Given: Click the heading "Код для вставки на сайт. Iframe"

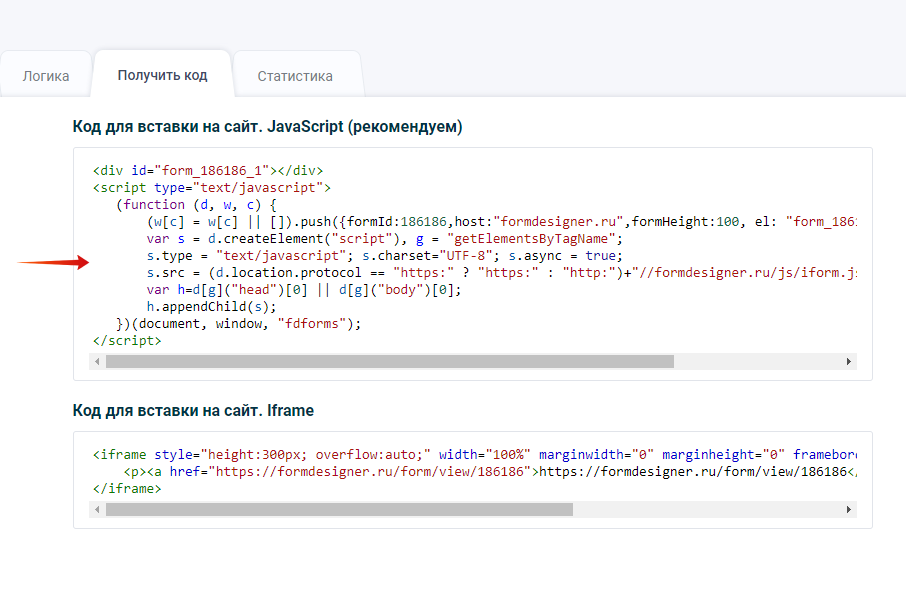Looking at the screenshot, I should tap(194, 411).
